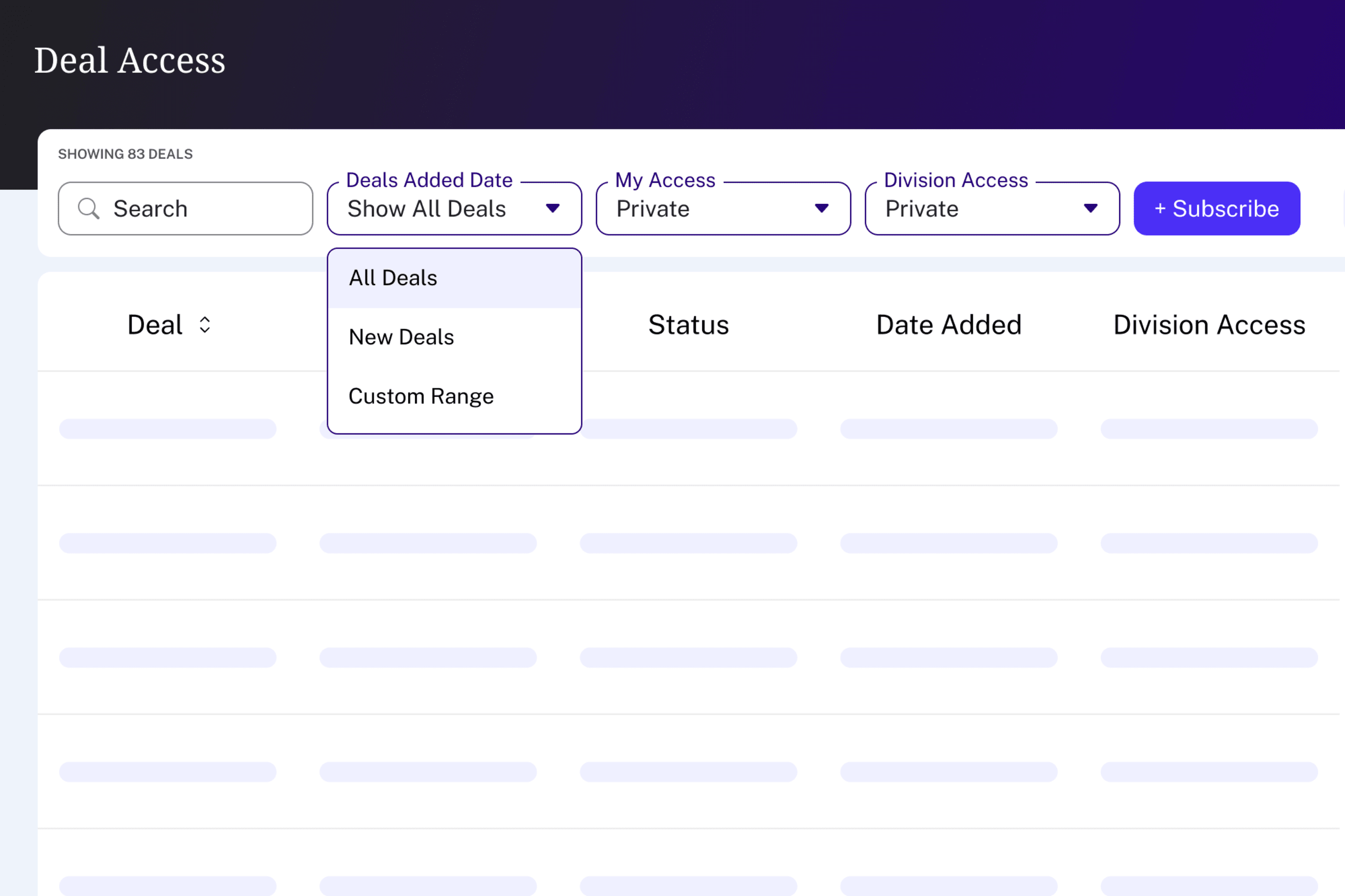Screen dimensions: 1345x896
Task: Click the + Subscribe button
Action: pos(1217,209)
